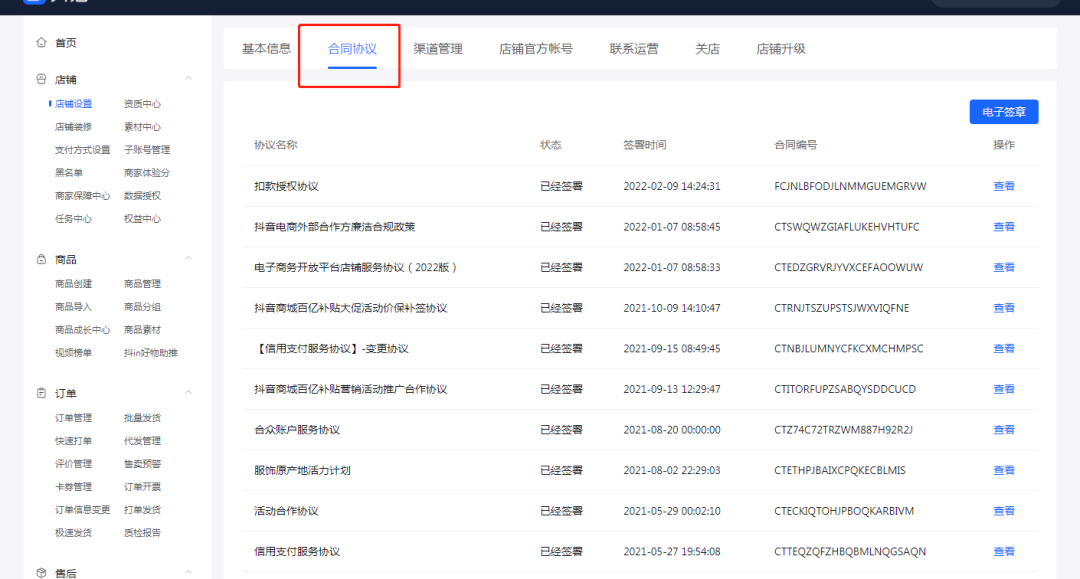
Task: View the 服饰原产地活力计划 agreement
Action: tap(1004, 470)
